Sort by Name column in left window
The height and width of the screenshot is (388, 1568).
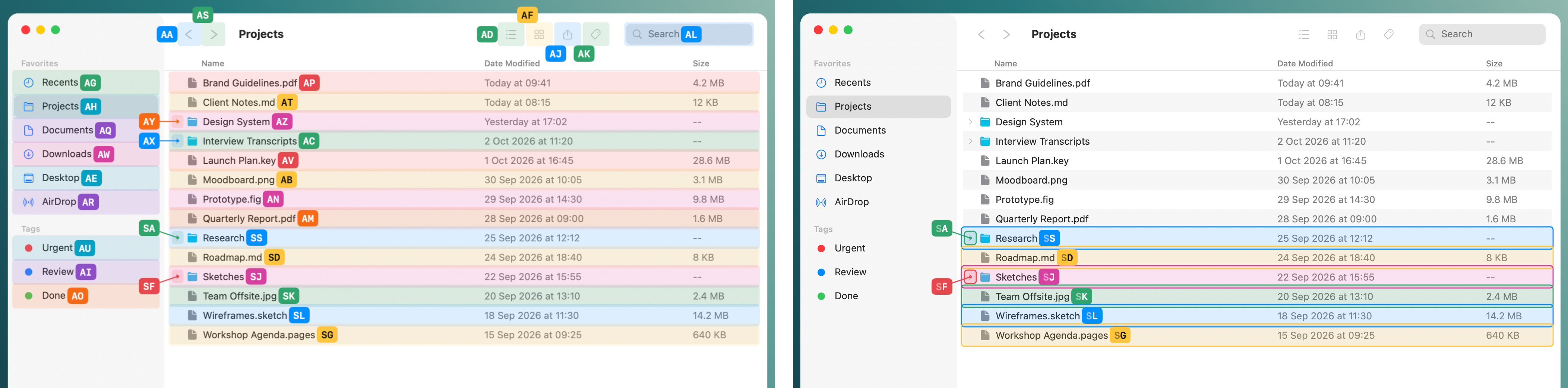pos(213,63)
